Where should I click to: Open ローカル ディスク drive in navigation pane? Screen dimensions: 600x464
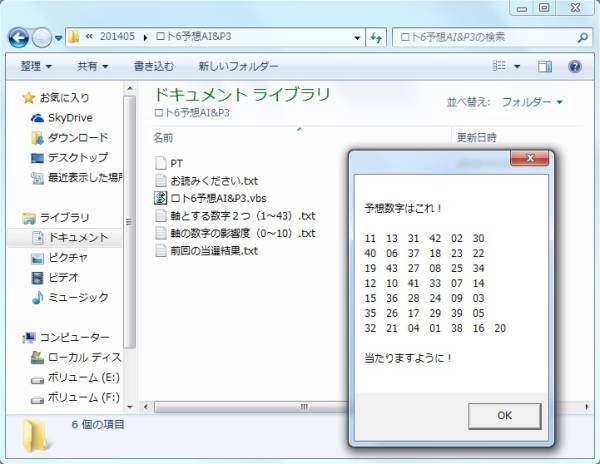76,357
